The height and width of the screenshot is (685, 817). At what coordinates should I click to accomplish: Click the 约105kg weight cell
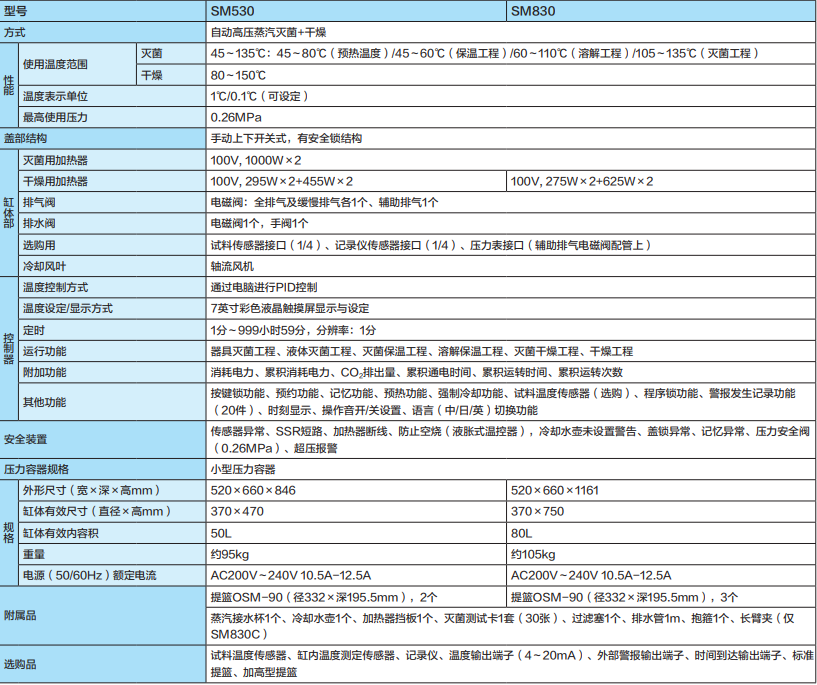click(x=533, y=554)
